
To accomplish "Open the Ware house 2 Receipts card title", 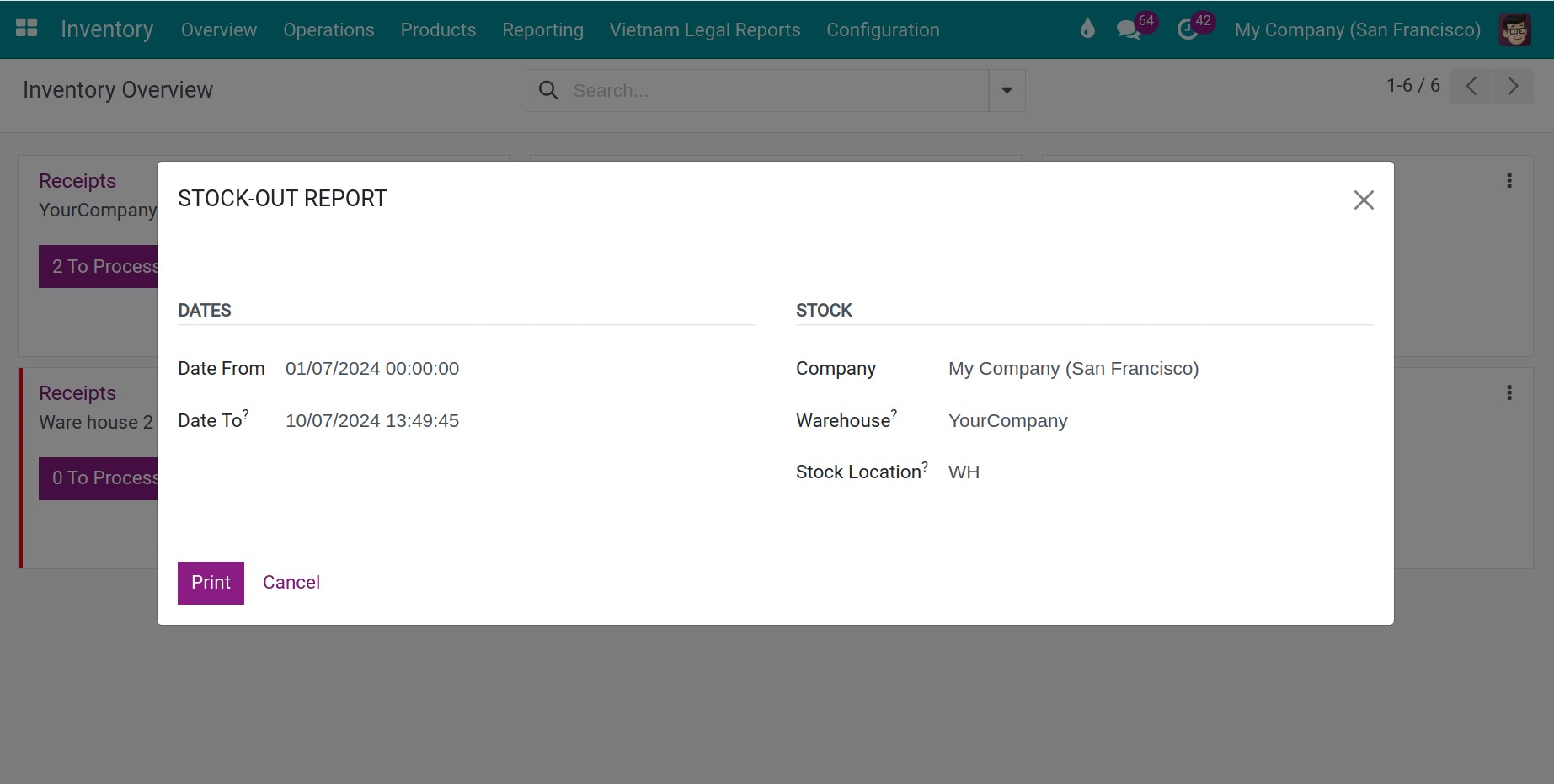I will [x=77, y=393].
